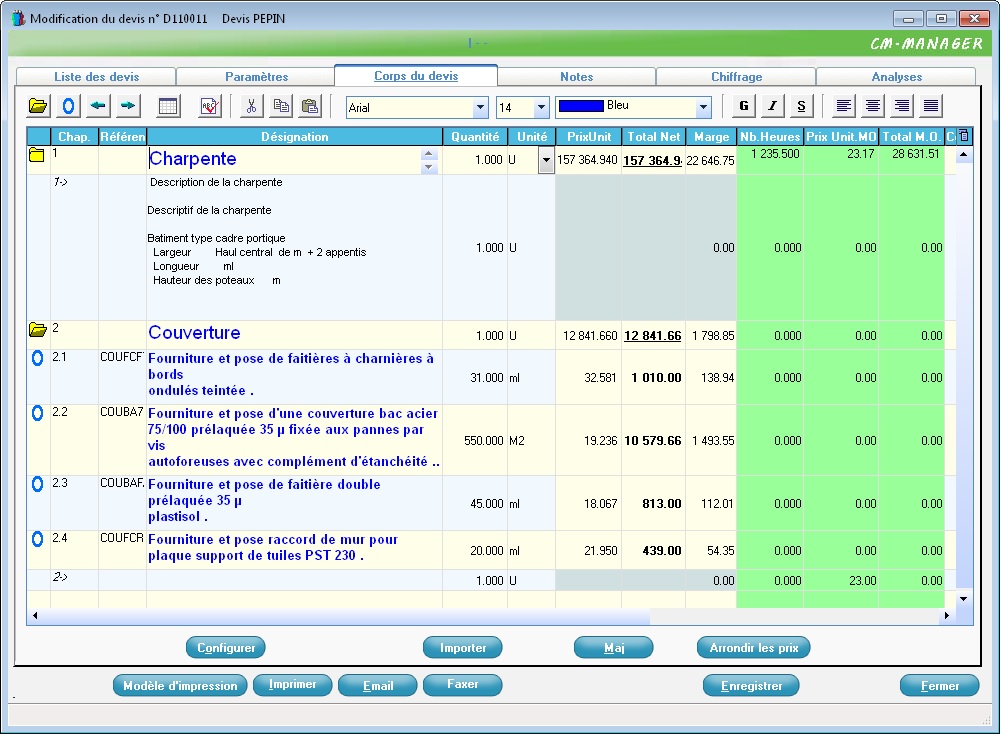The width and height of the screenshot is (1001, 734).
Task: Click the Charpente designation down spinner
Action: pyautogui.click(x=429, y=167)
